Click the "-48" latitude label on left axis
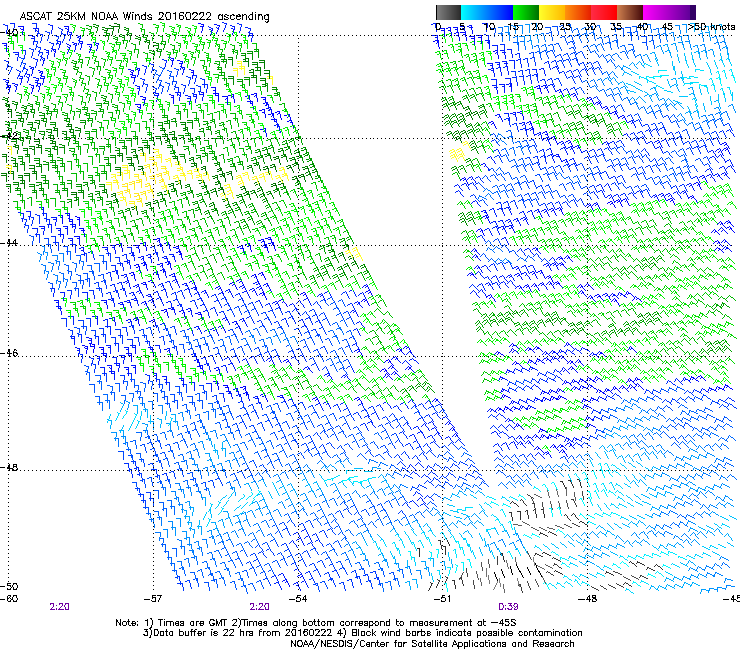The height and width of the screenshot is (650, 740). (9, 467)
